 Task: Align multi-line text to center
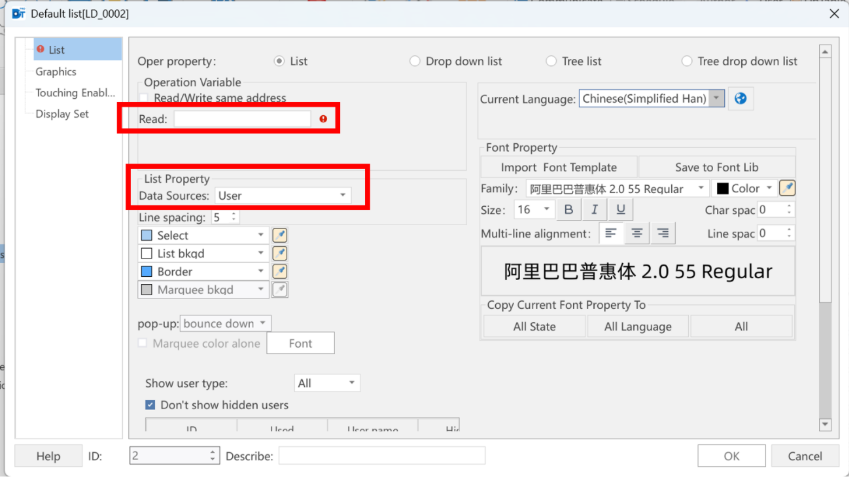click(x=637, y=233)
